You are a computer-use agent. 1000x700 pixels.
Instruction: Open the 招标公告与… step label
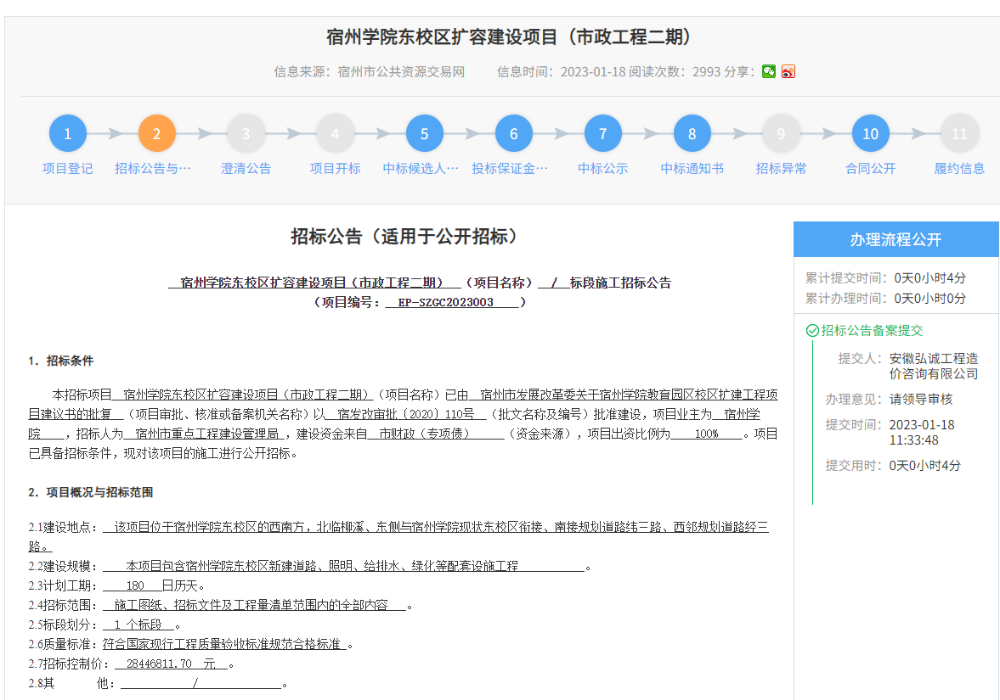pyautogui.click(x=153, y=168)
